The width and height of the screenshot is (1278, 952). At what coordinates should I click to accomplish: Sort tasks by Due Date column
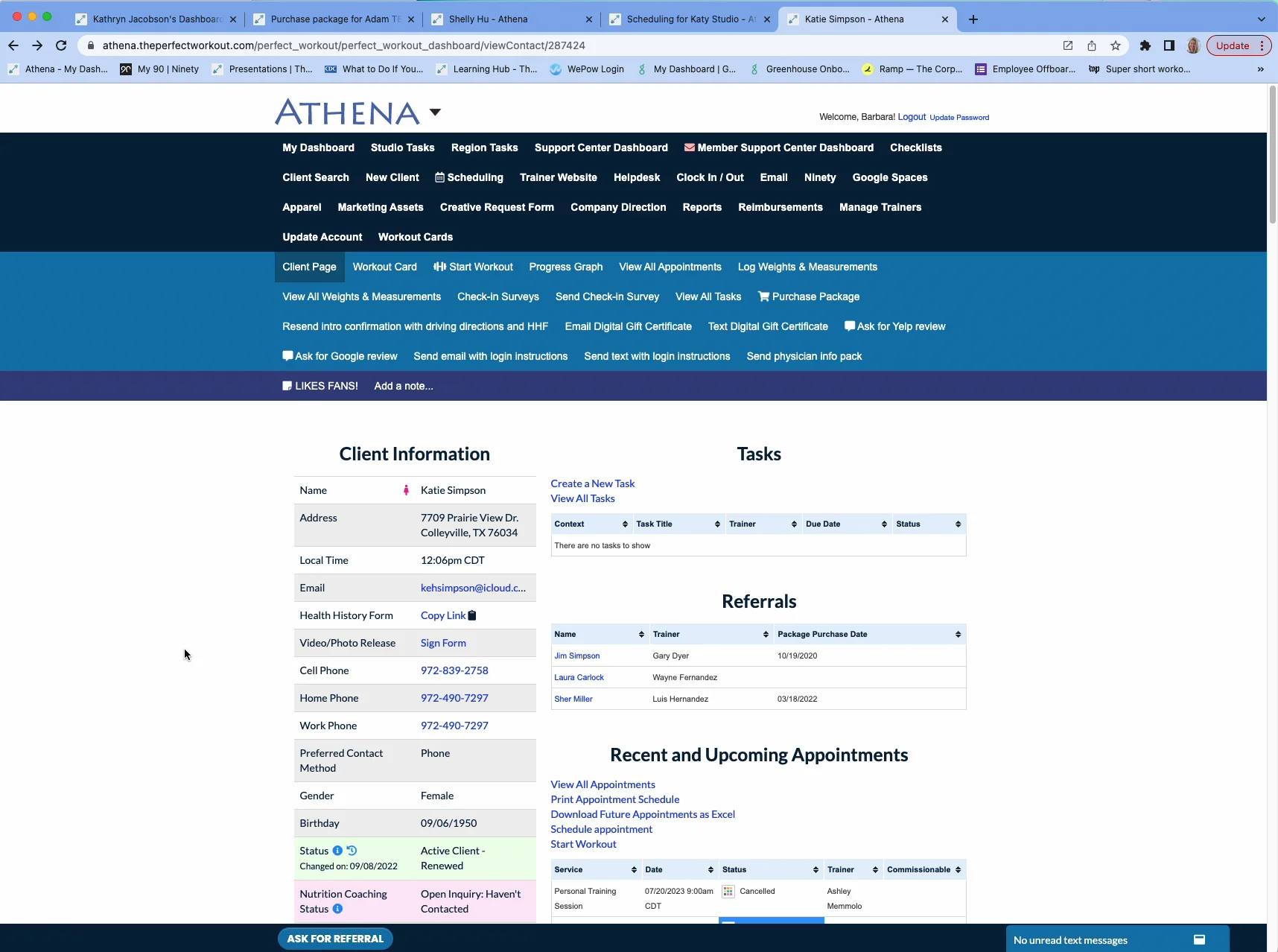[846, 524]
